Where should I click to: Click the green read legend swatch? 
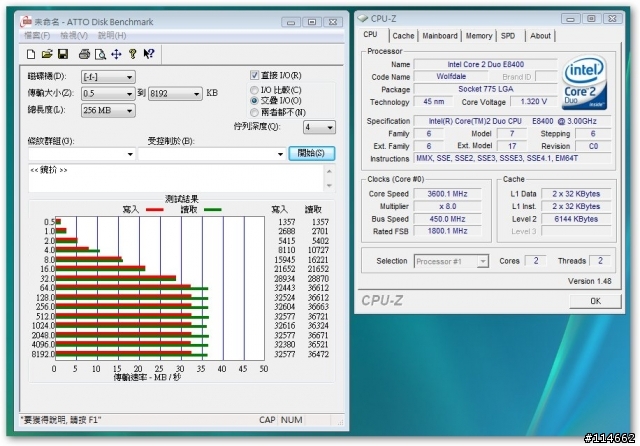point(213,210)
